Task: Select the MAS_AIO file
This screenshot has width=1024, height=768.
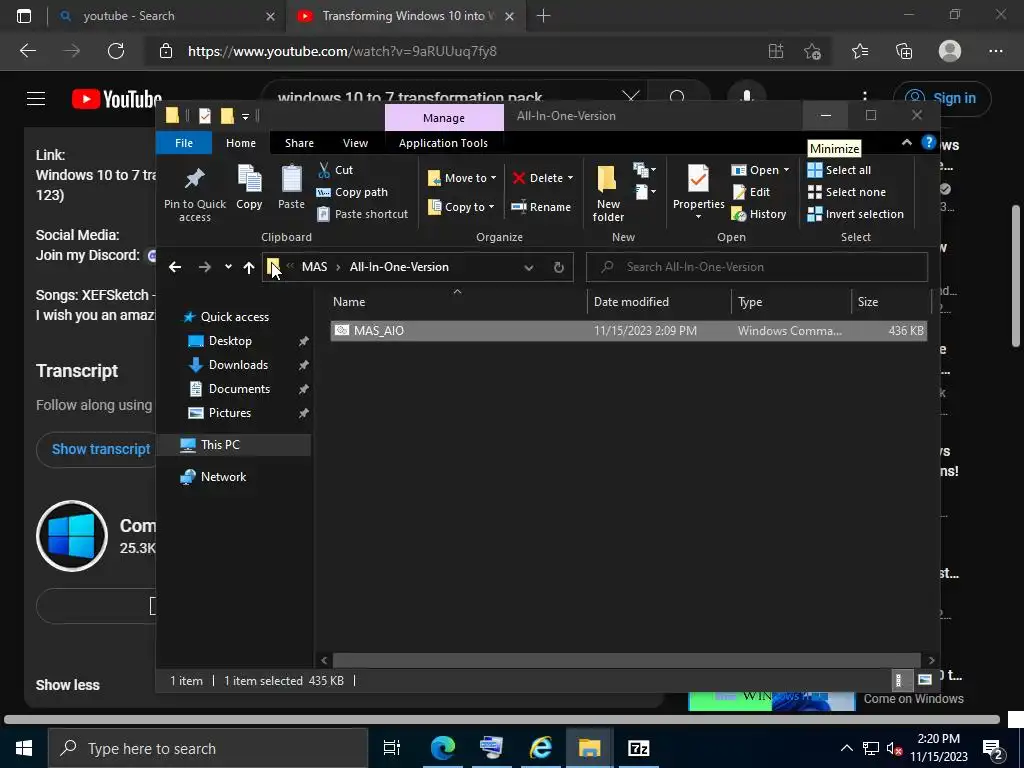Action: [628, 331]
